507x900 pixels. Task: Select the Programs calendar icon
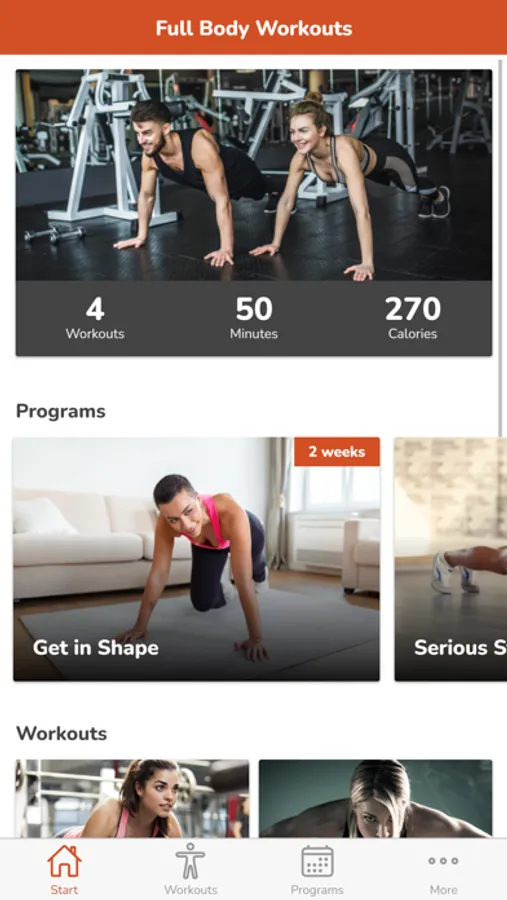coord(317,861)
